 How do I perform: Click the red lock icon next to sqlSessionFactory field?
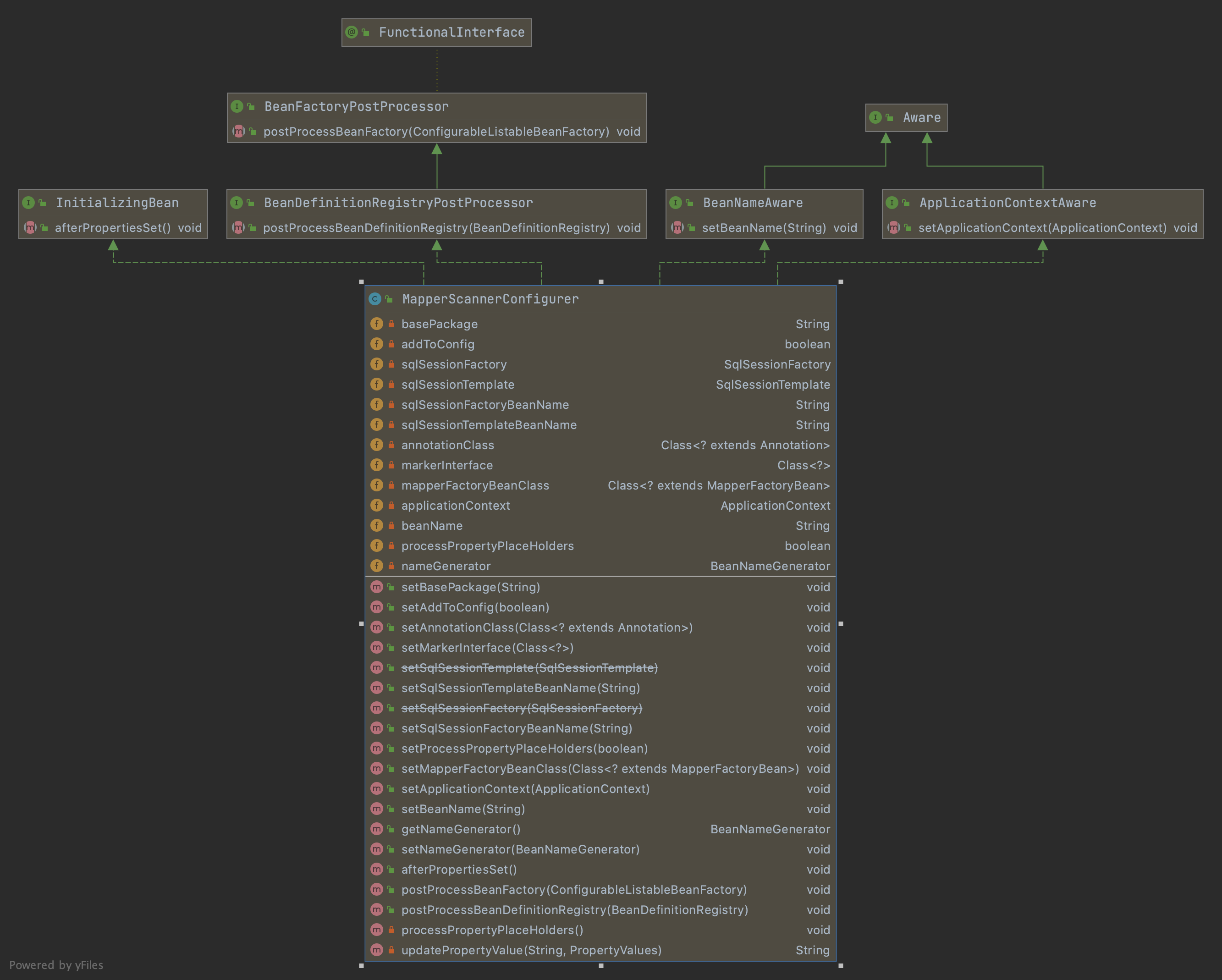point(391,364)
